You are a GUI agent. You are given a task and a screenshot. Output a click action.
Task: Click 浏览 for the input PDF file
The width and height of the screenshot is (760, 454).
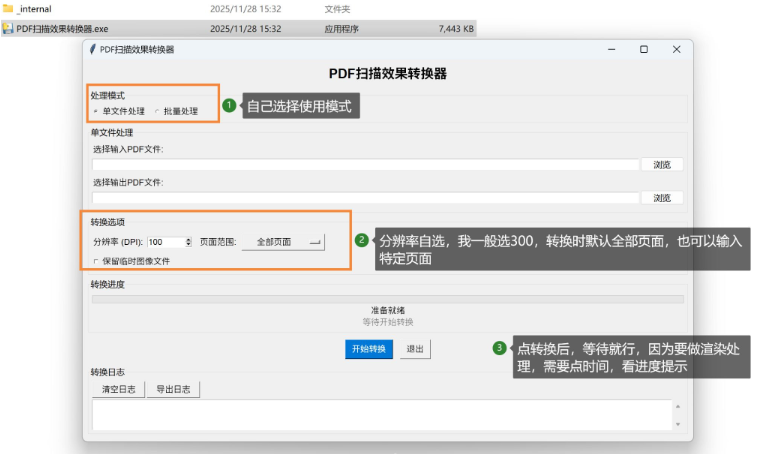click(x=662, y=165)
